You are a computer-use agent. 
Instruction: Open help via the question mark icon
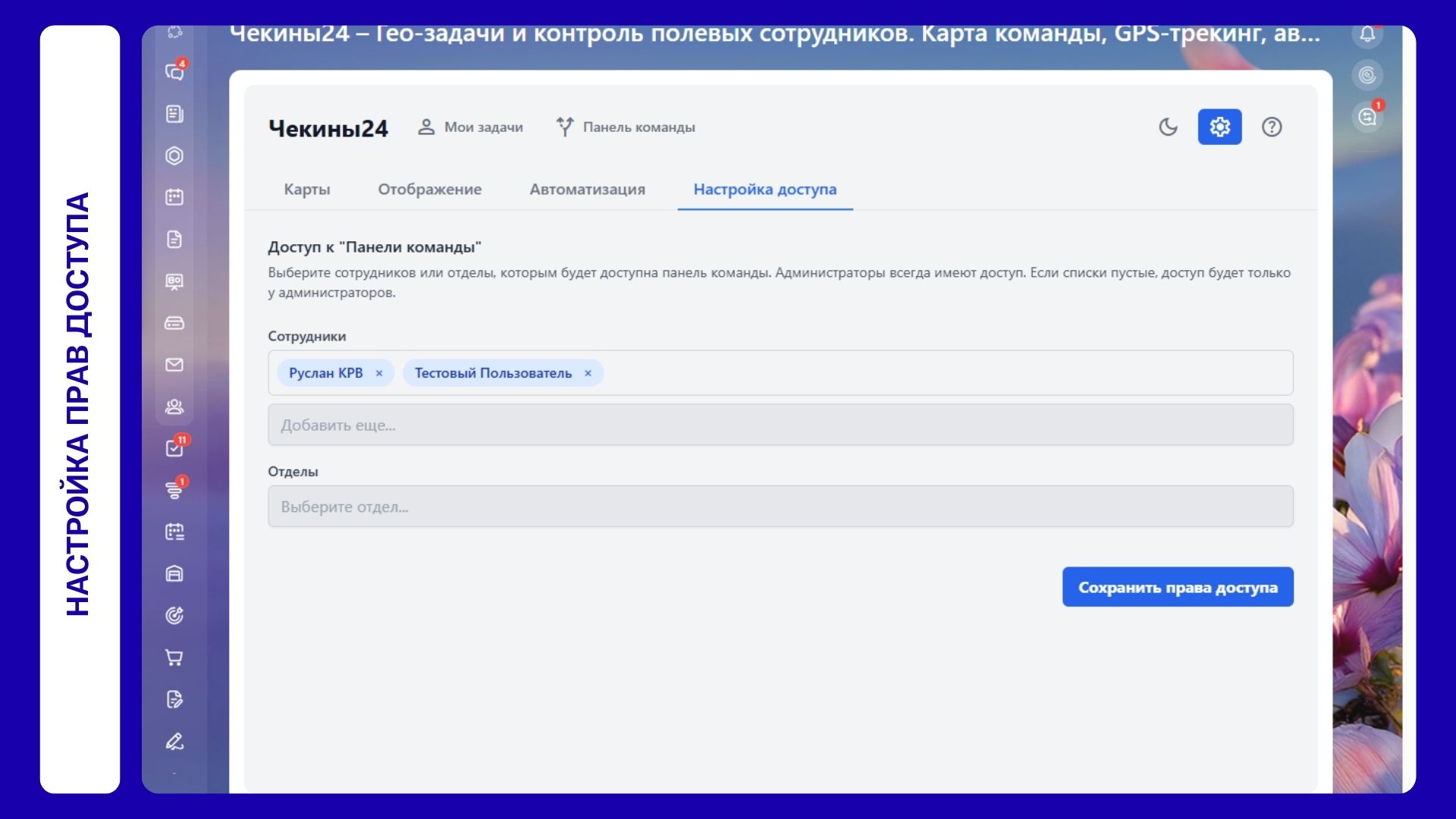pos(1272,127)
